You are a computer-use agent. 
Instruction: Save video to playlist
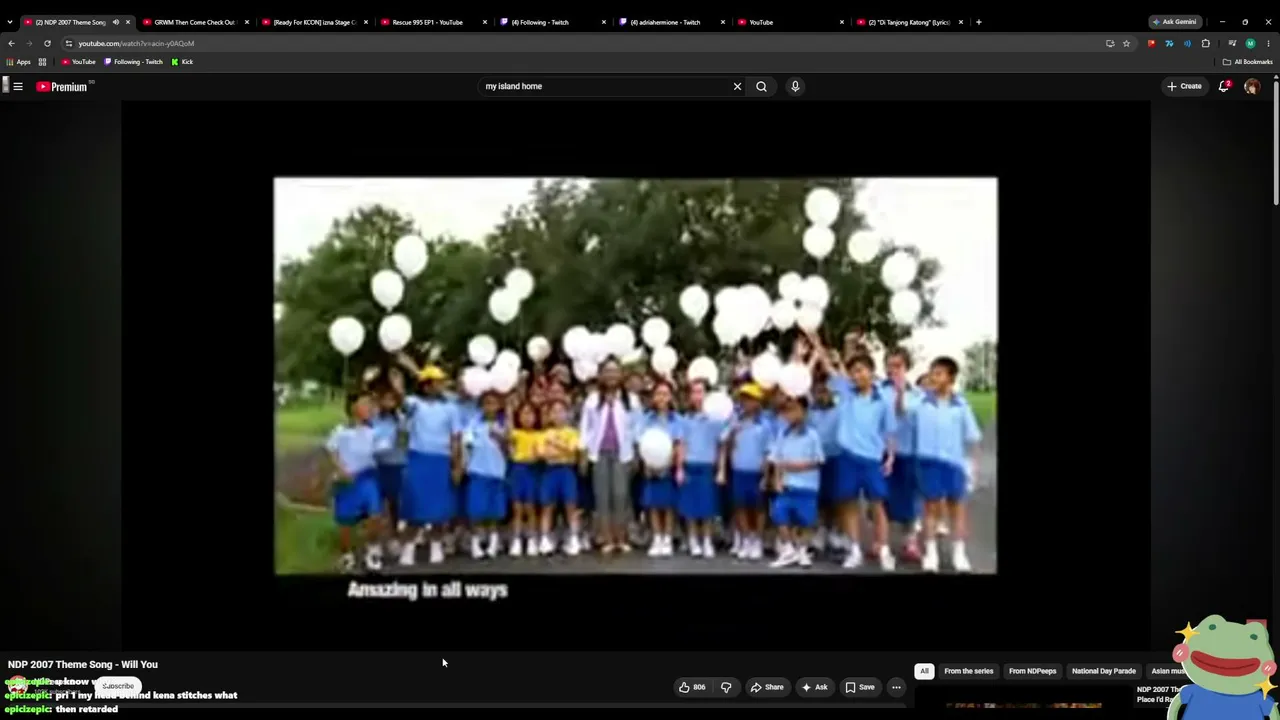(x=860, y=687)
